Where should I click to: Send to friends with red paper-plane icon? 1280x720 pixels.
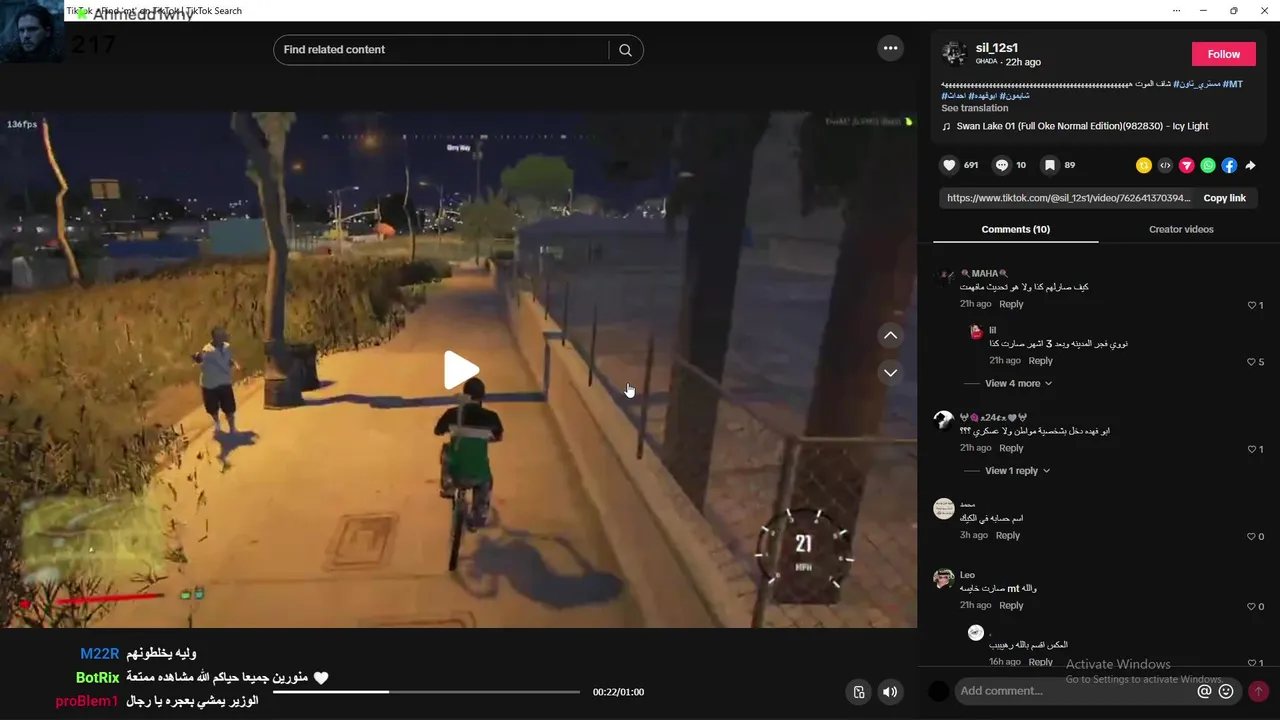point(1187,166)
